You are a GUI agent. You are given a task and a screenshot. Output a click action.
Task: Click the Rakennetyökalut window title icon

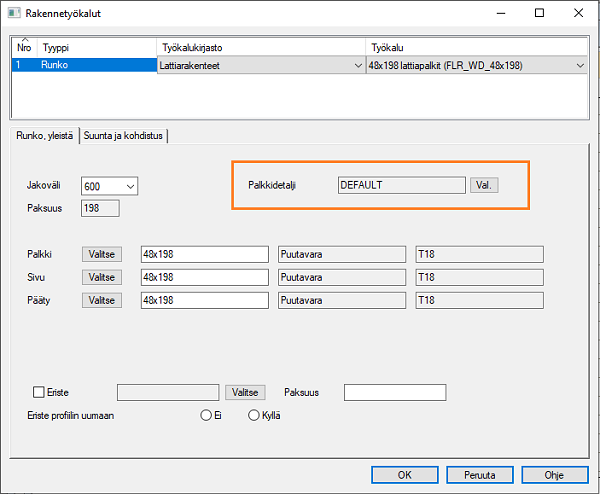(x=13, y=13)
